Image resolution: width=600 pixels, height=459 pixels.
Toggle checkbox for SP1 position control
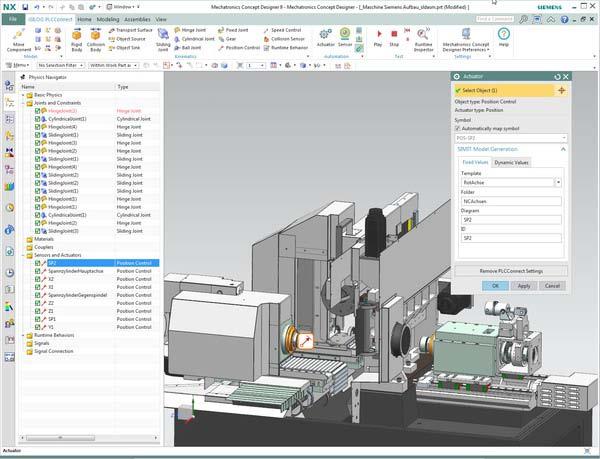click(x=38, y=319)
